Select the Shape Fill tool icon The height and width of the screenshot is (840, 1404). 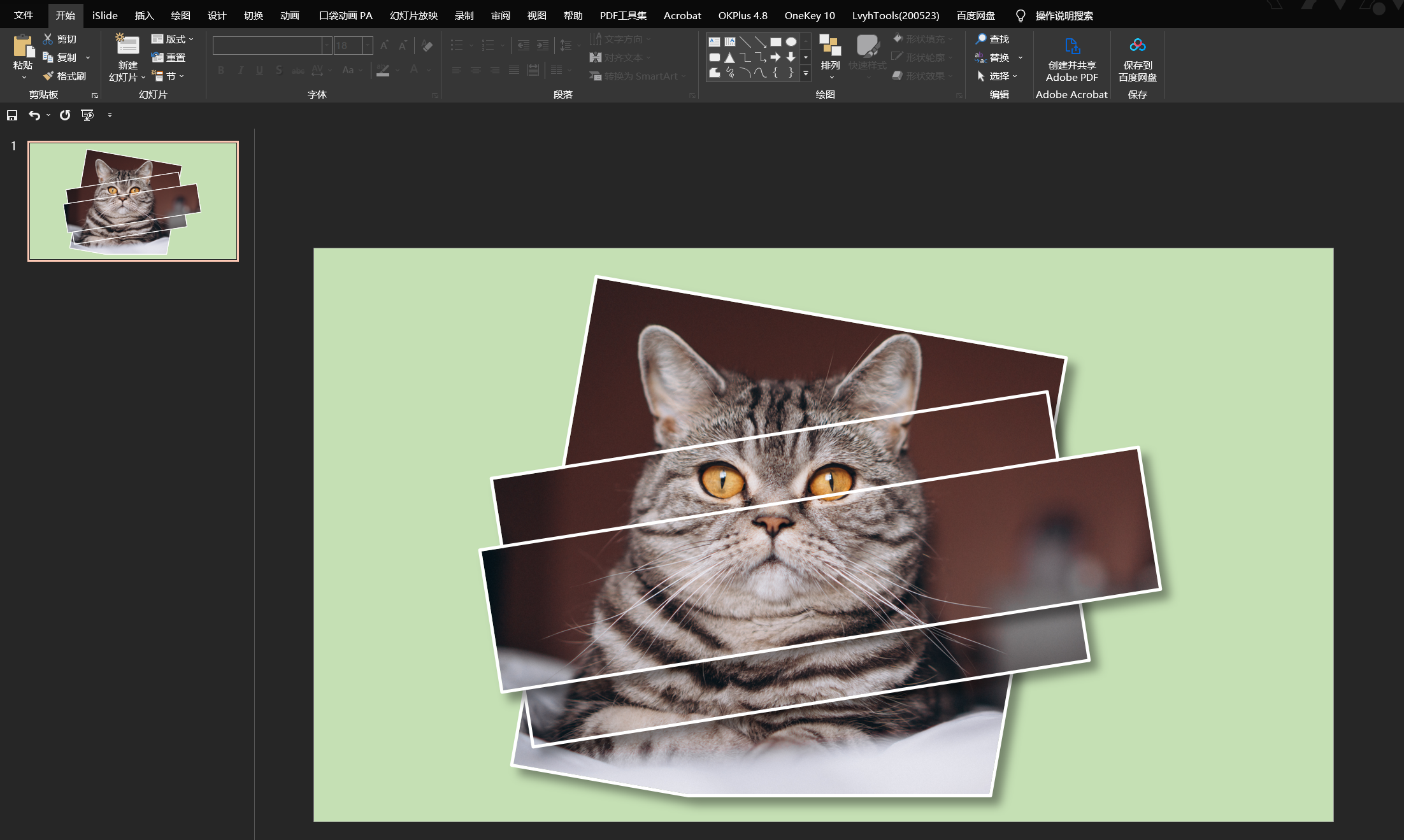click(898, 38)
